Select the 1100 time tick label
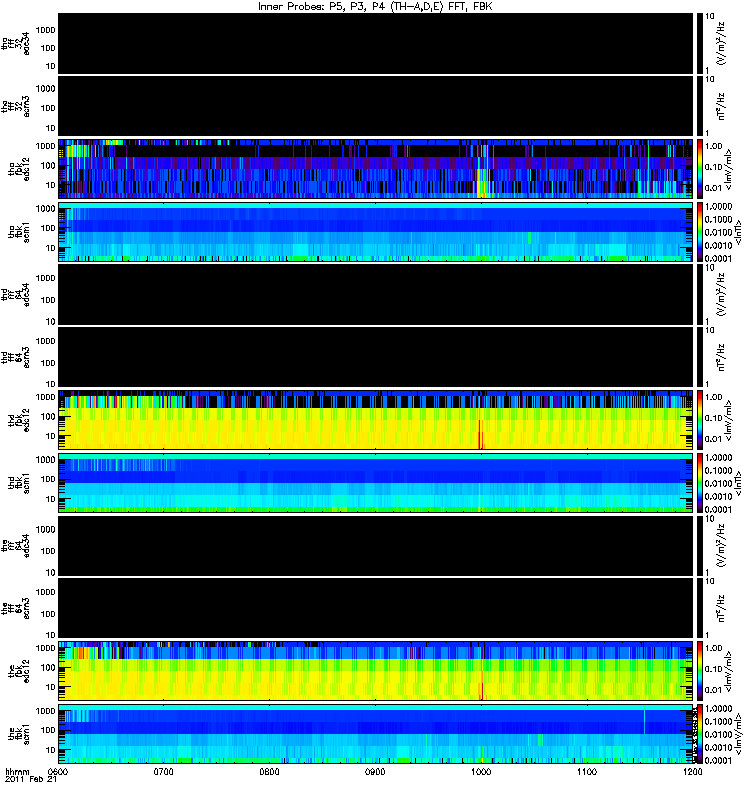The image size is (750, 800). 587,773
